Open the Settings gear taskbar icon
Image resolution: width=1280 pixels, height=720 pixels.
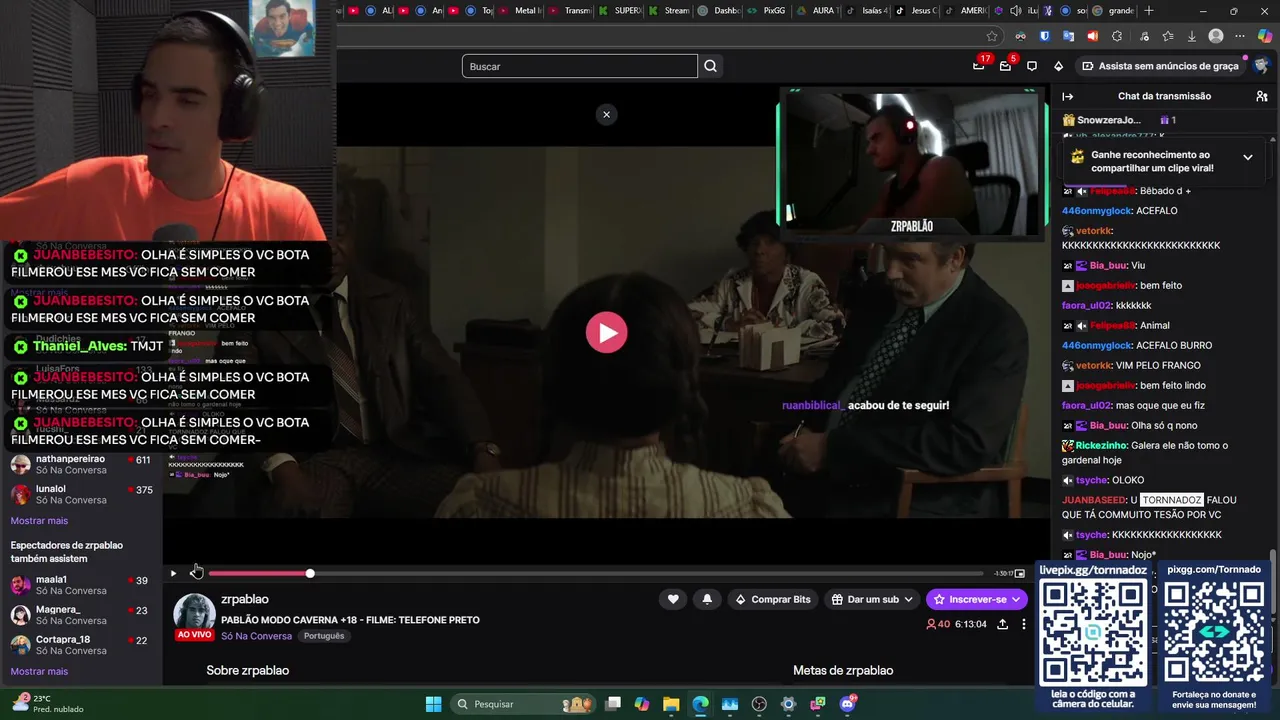click(788, 704)
